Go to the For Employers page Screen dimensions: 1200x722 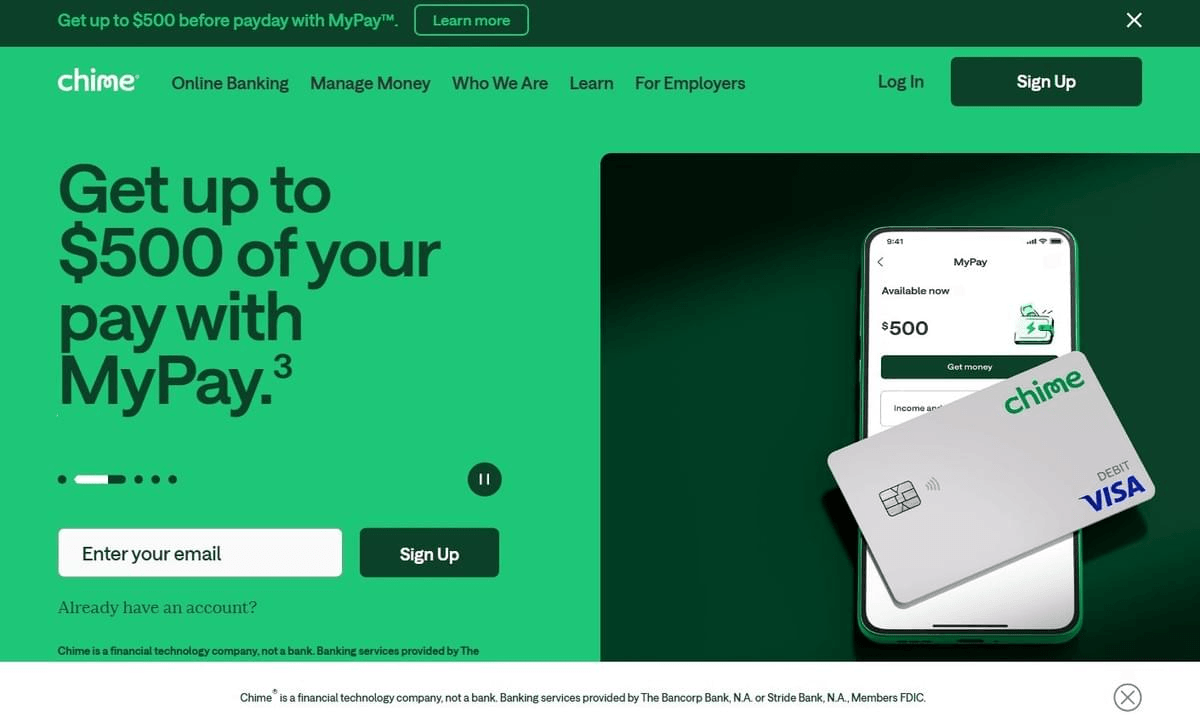[690, 83]
